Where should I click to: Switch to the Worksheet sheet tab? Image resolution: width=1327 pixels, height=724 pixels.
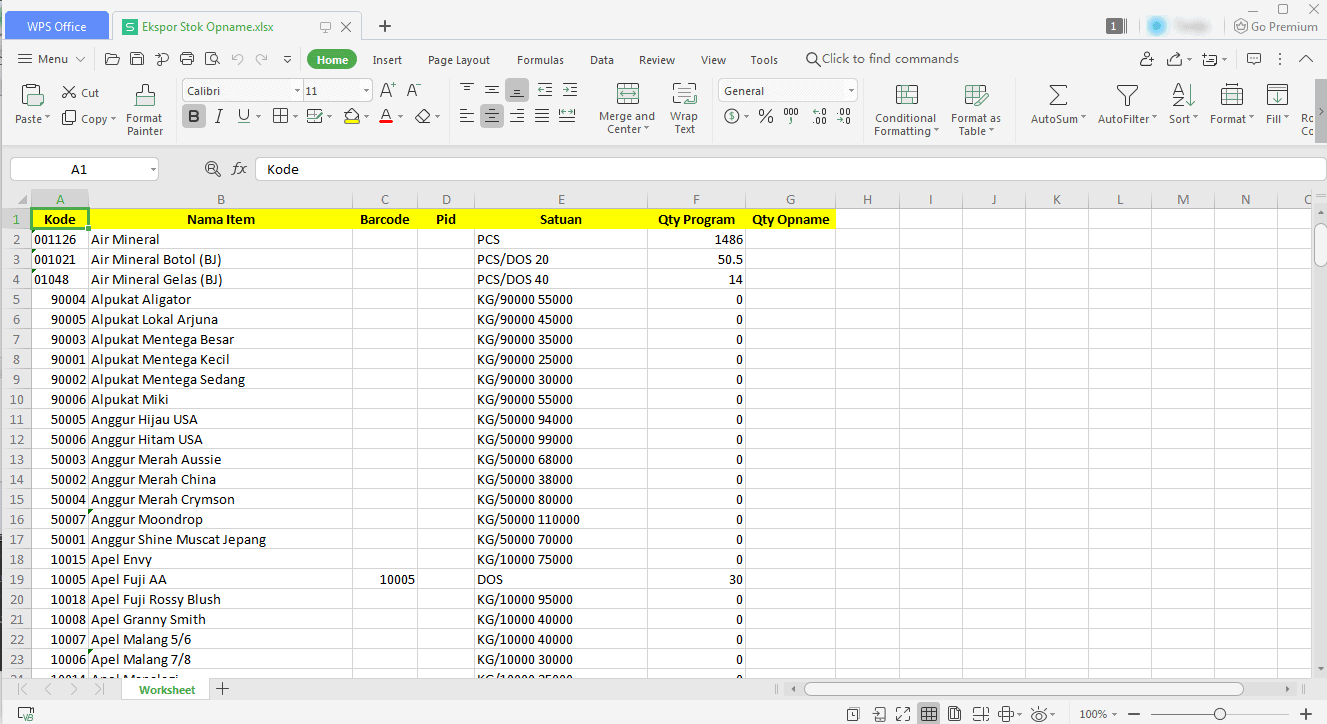[x=167, y=689]
